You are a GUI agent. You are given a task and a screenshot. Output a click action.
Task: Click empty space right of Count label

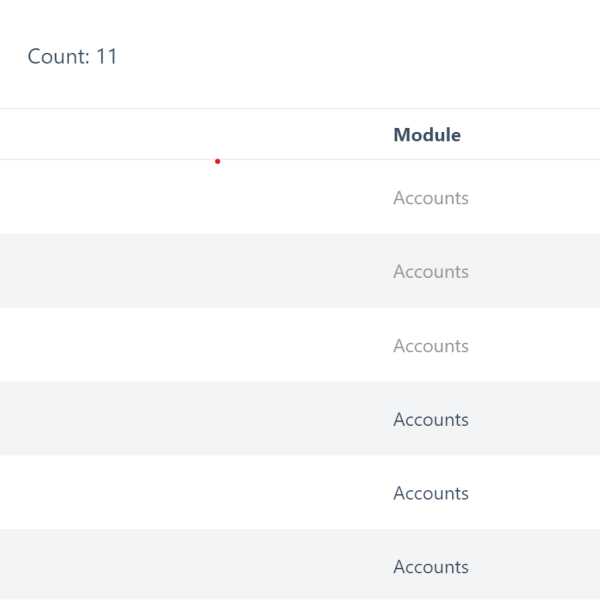coord(350,57)
